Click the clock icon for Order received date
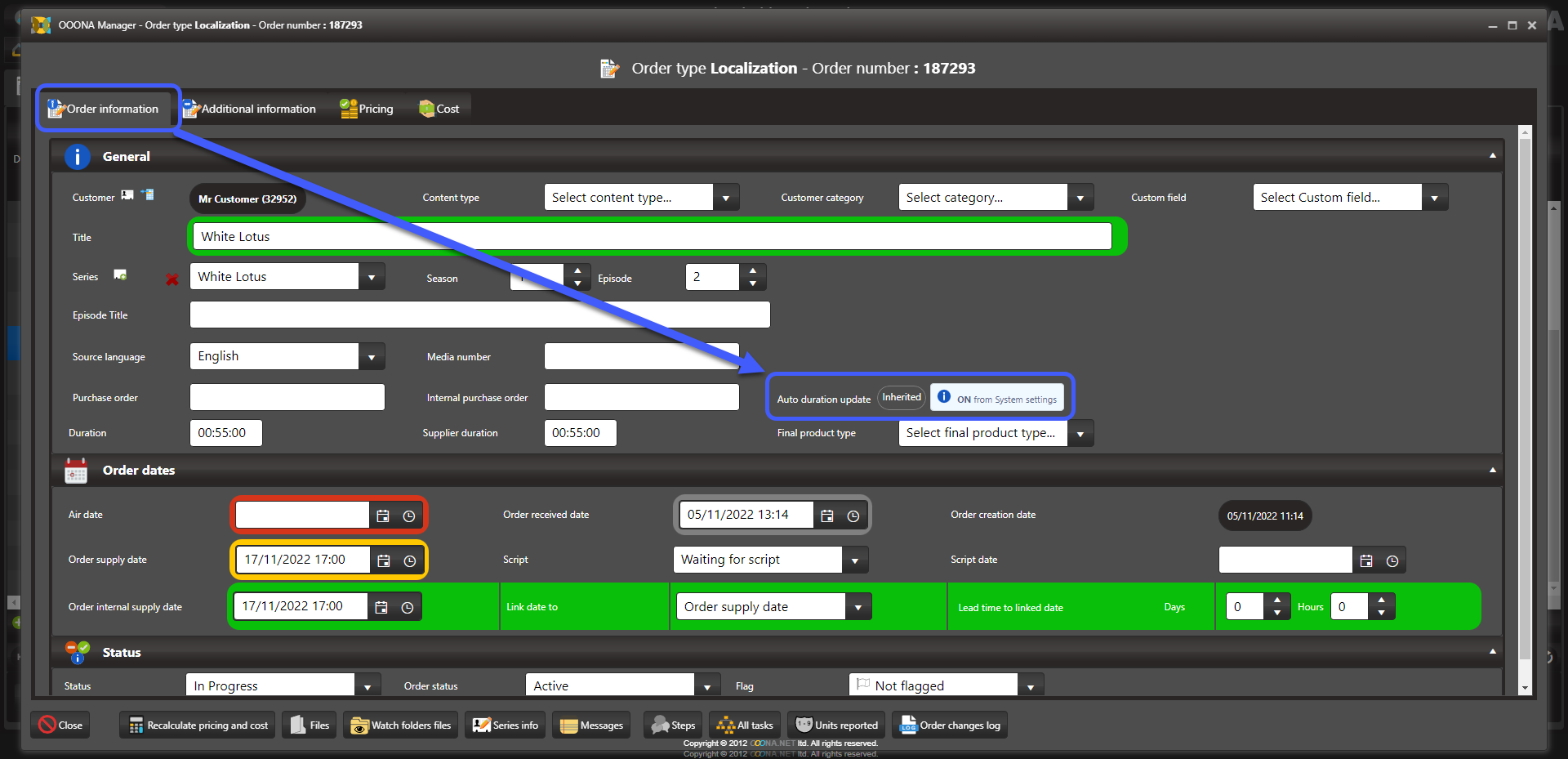Screen dimensions: 1568x759 point(853,516)
